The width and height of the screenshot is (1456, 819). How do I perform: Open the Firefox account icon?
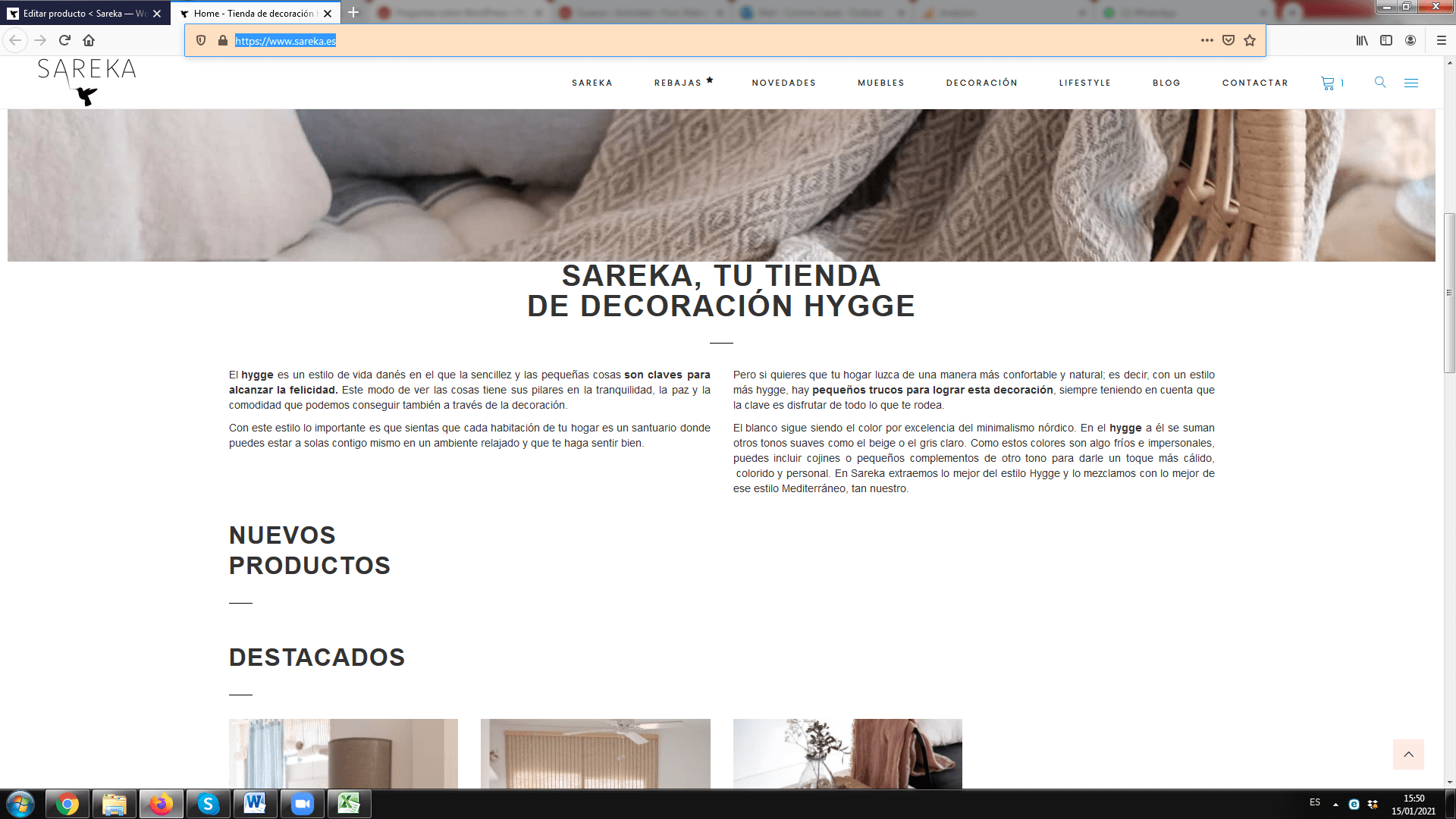1410,40
